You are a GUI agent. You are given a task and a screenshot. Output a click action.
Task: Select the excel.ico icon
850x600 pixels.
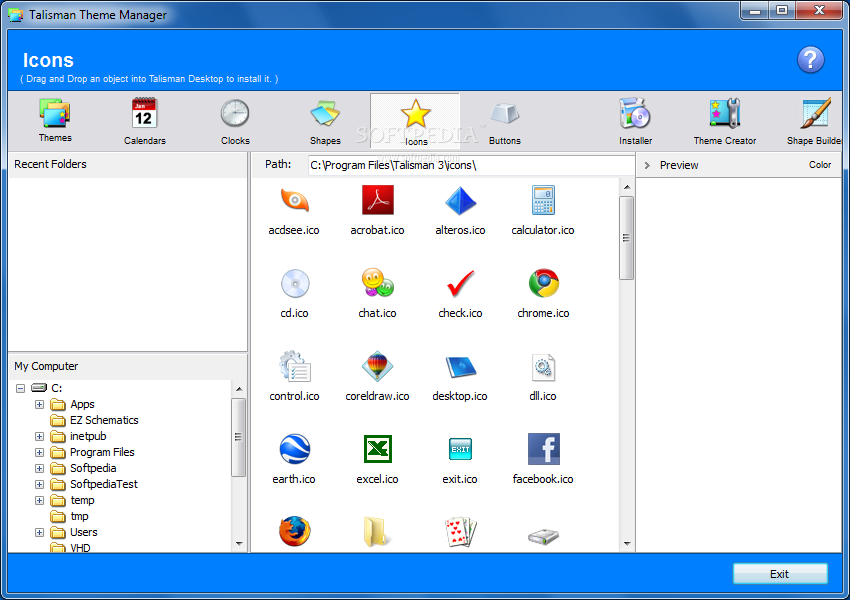tap(377, 459)
